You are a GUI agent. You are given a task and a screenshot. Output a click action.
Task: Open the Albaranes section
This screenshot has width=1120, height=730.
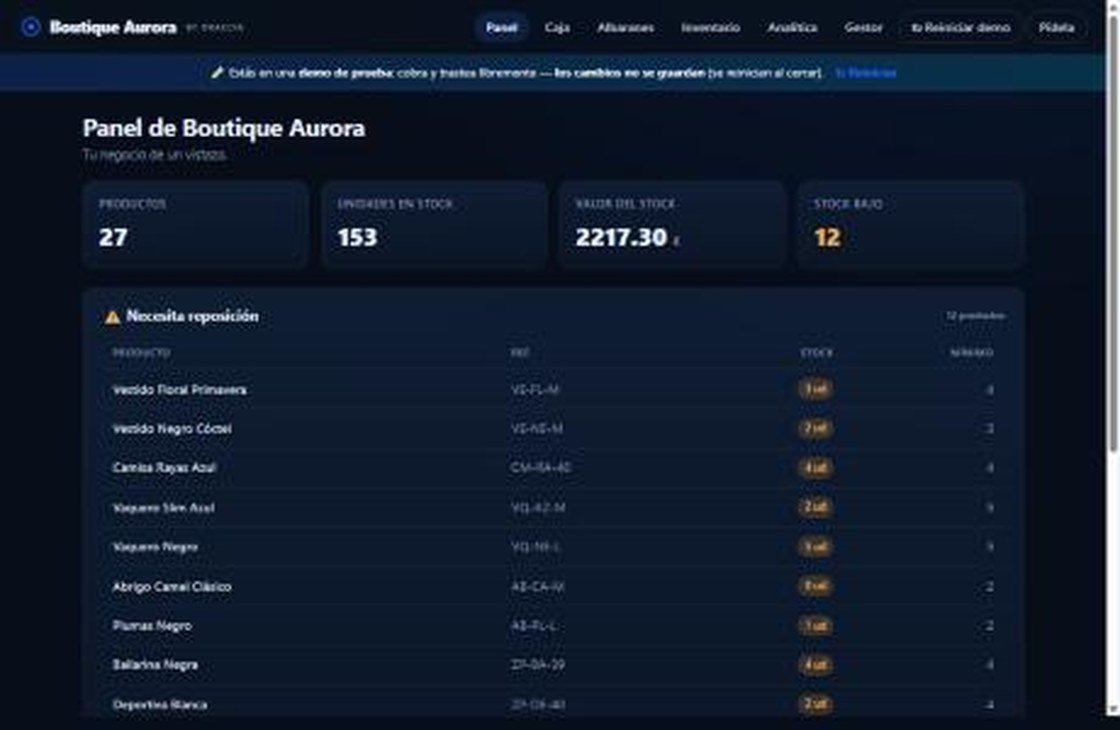(625, 28)
